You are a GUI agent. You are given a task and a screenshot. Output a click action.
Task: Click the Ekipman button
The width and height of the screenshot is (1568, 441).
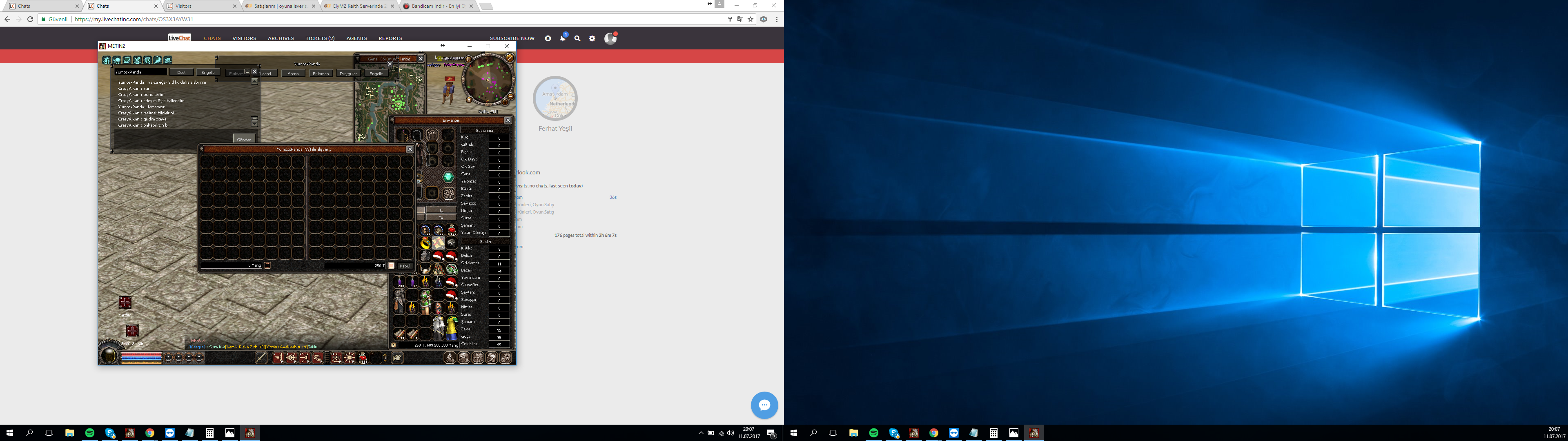tap(321, 73)
